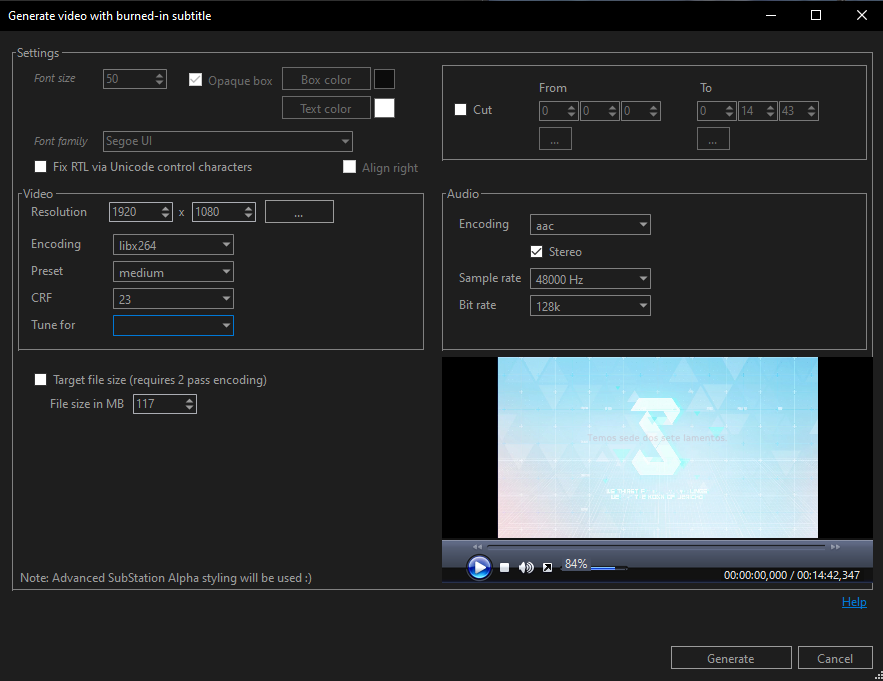Image resolution: width=883 pixels, height=681 pixels.
Task: Stop the video preview playback
Action: pos(504,567)
